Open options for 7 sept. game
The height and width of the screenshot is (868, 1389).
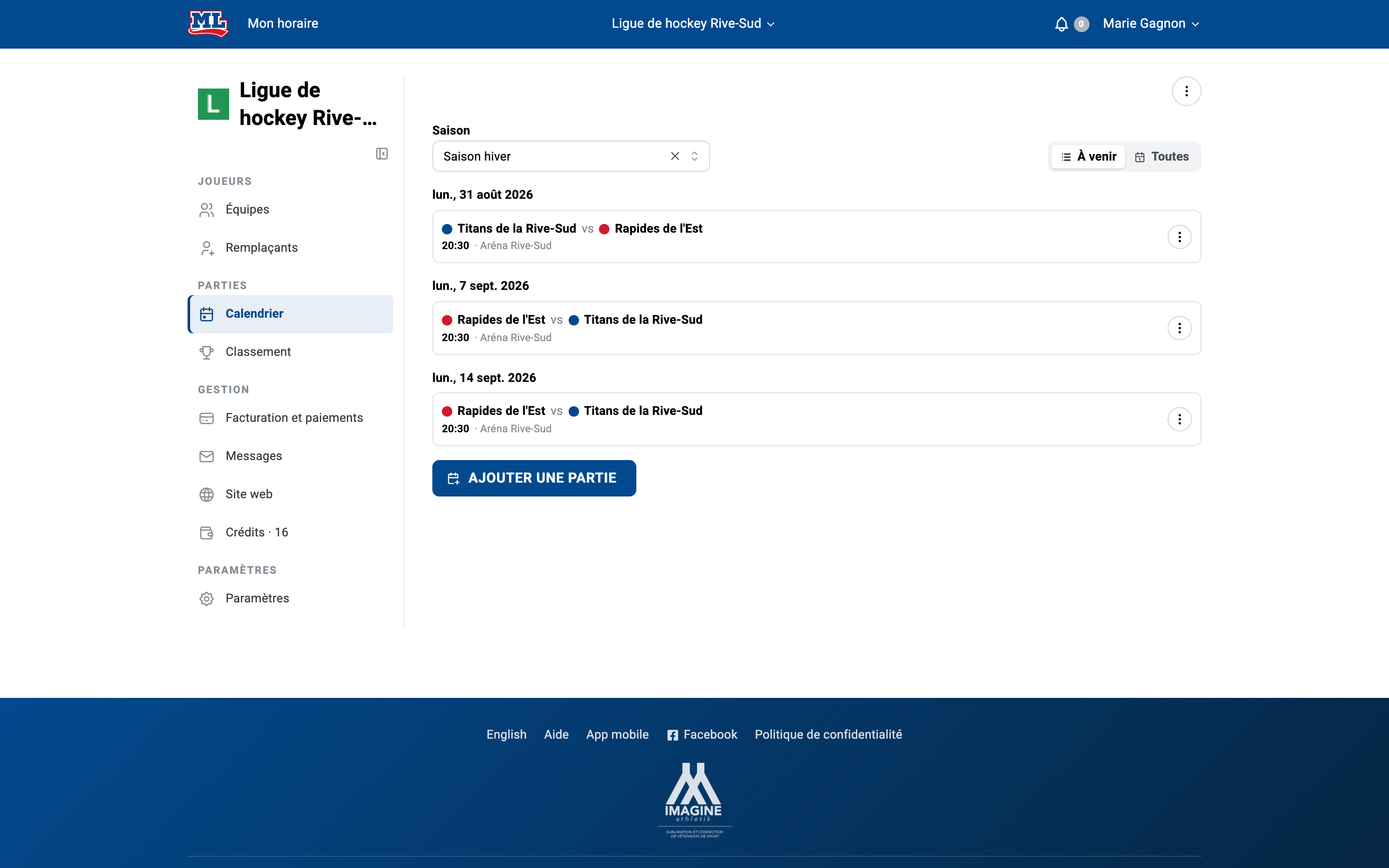(1179, 328)
